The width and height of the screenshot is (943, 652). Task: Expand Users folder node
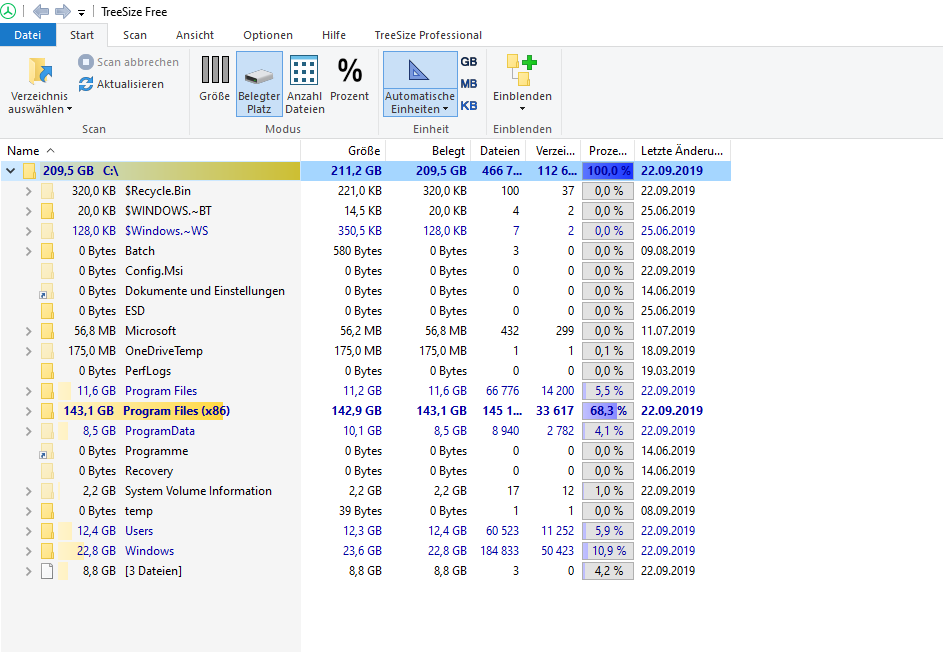tap(28, 531)
